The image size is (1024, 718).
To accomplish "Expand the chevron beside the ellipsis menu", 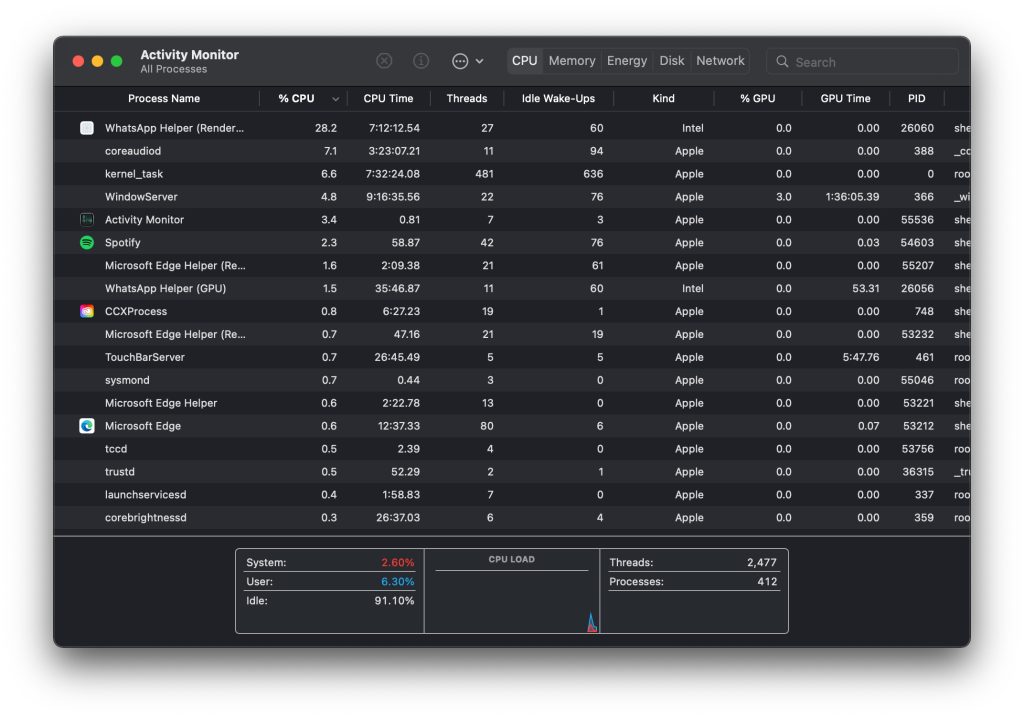I will [479, 61].
